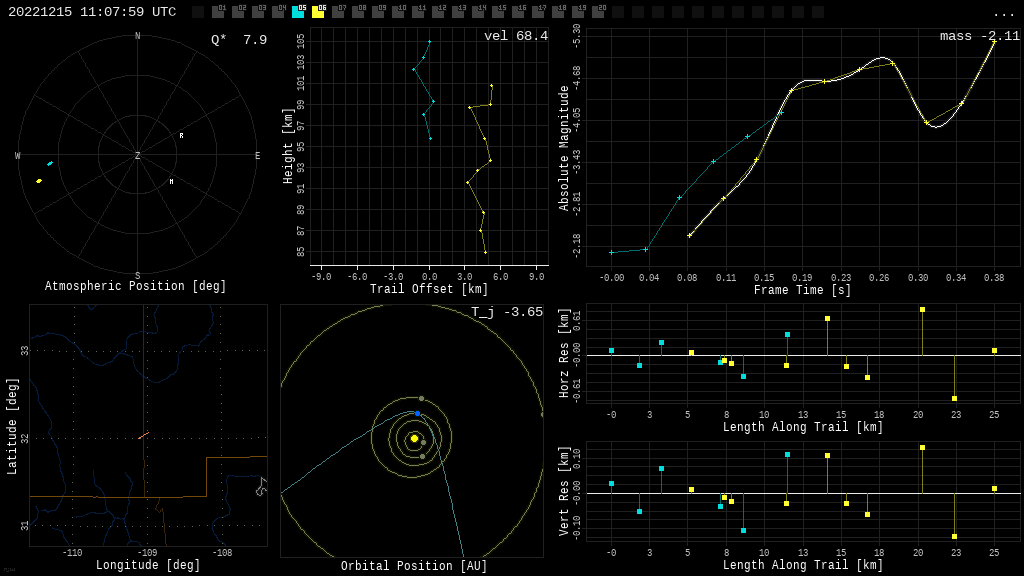
Task: Click the vel 68.4 velocity label
Action: [515, 36]
